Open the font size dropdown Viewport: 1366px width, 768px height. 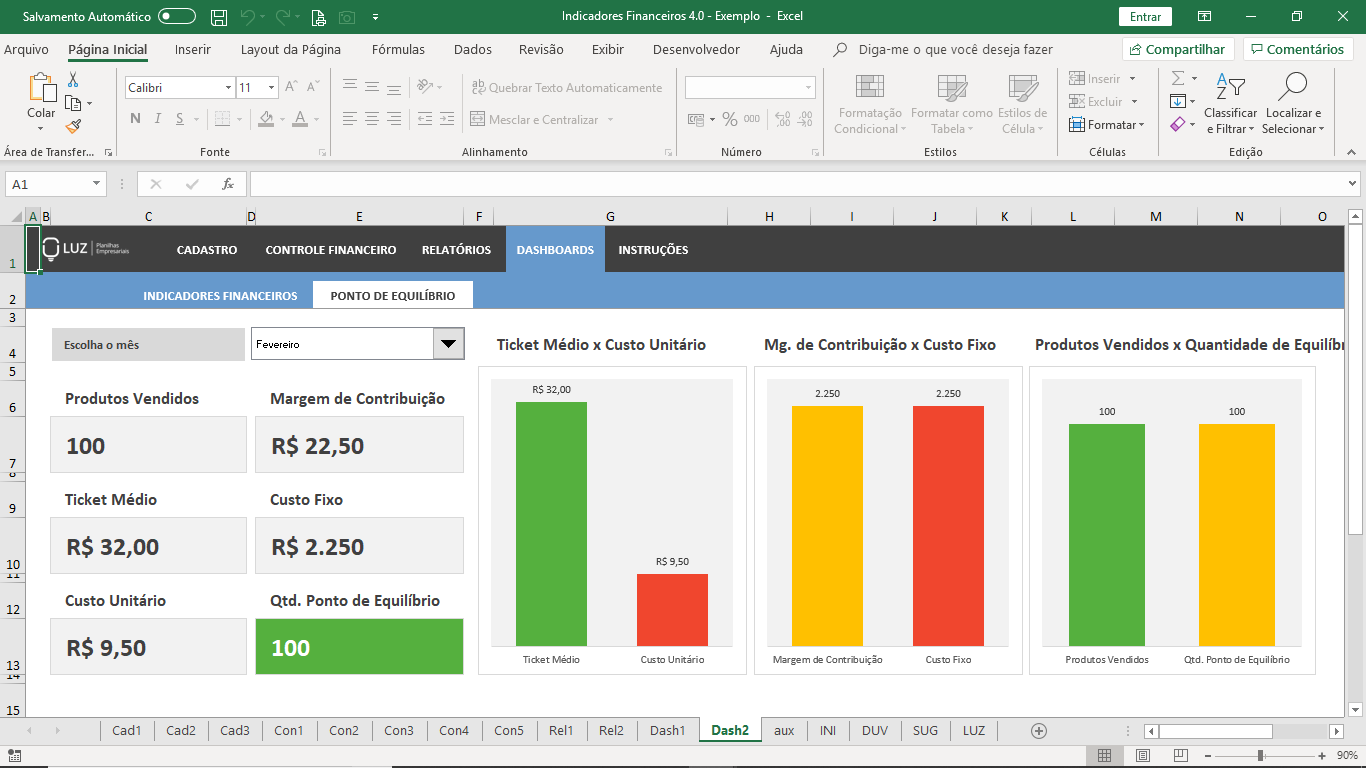(x=271, y=88)
